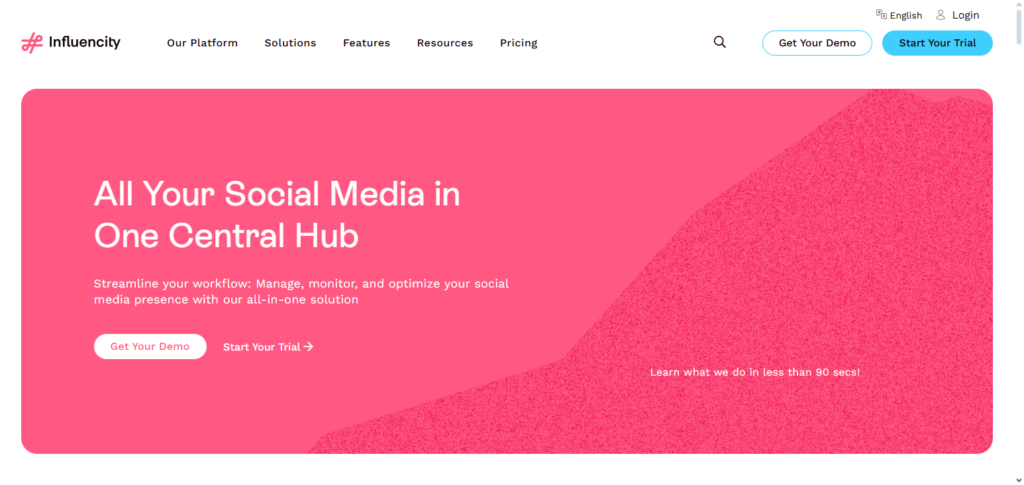Select the English language option
Screen dimensions: 1024x485
point(906,16)
